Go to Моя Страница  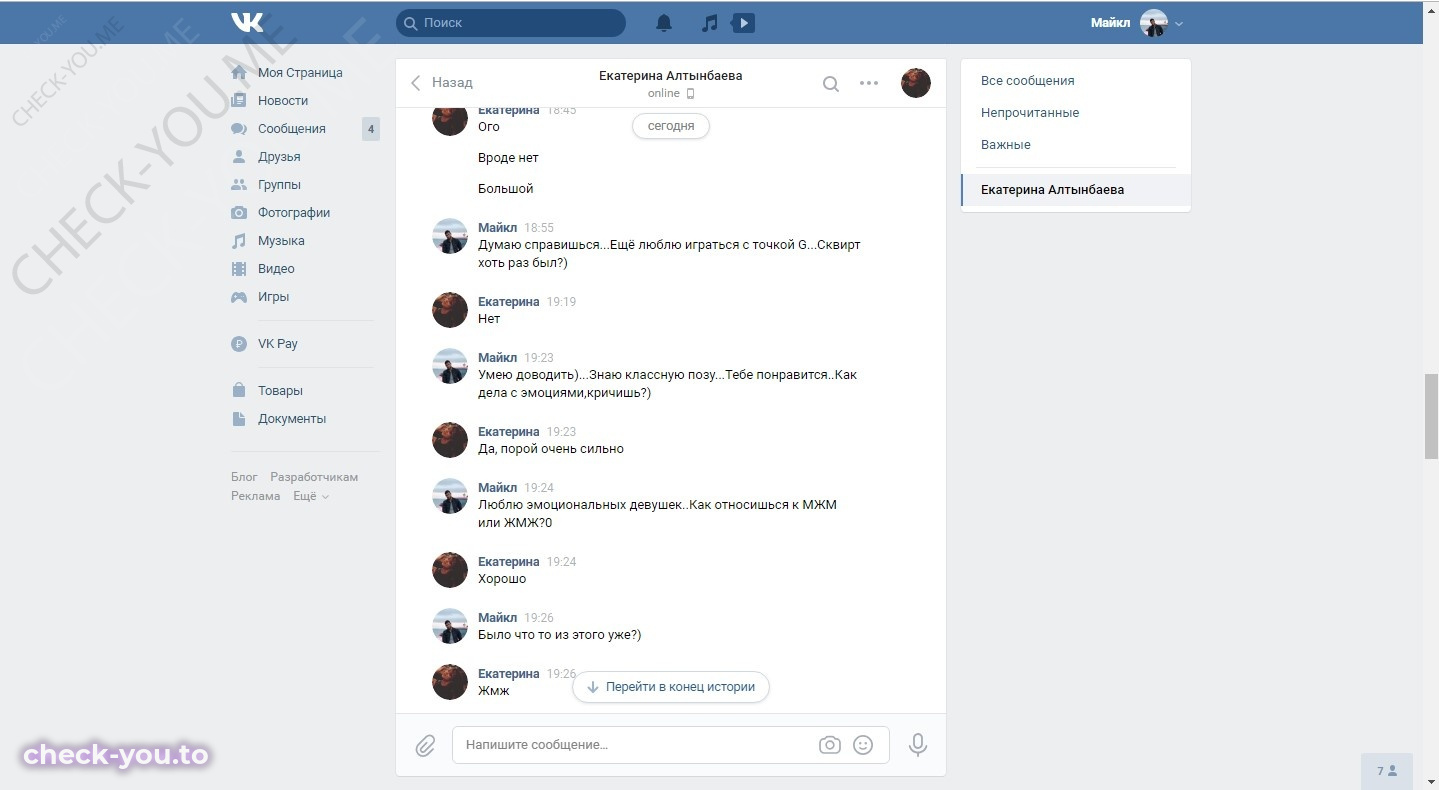300,73
